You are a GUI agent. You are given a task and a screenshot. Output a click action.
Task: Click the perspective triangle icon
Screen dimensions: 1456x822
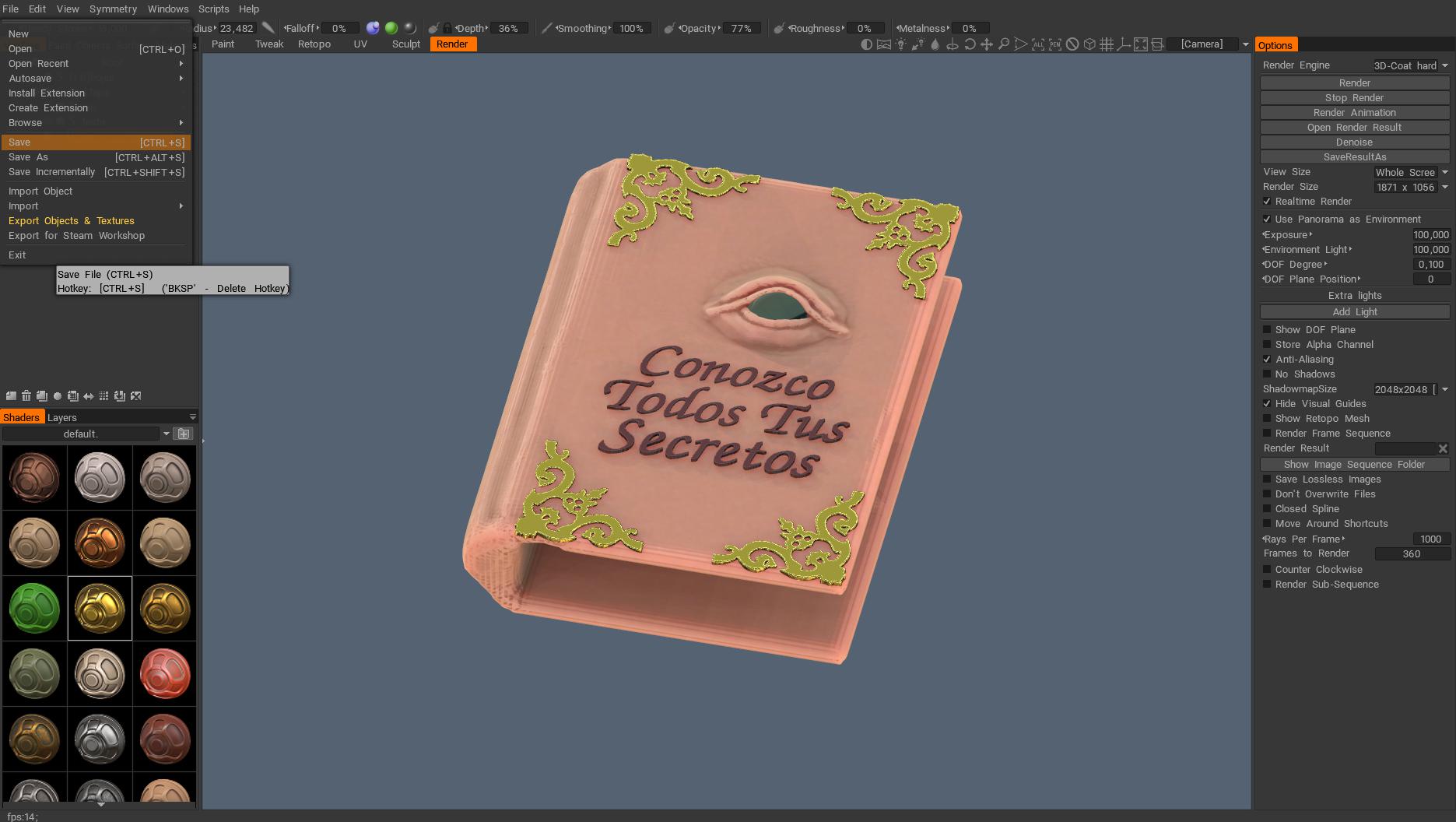(x=1020, y=44)
